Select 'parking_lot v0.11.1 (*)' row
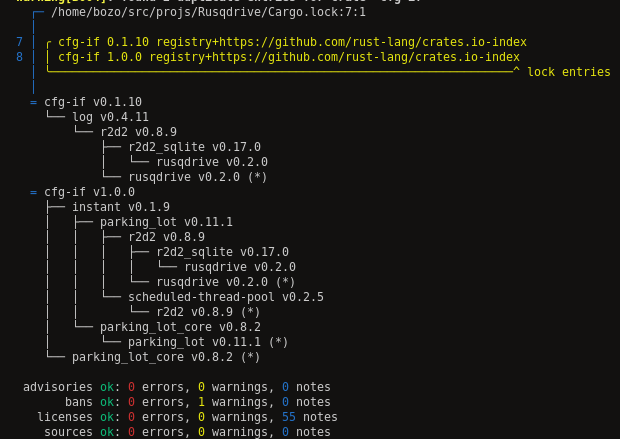The width and height of the screenshot is (620, 439). coord(208,342)
